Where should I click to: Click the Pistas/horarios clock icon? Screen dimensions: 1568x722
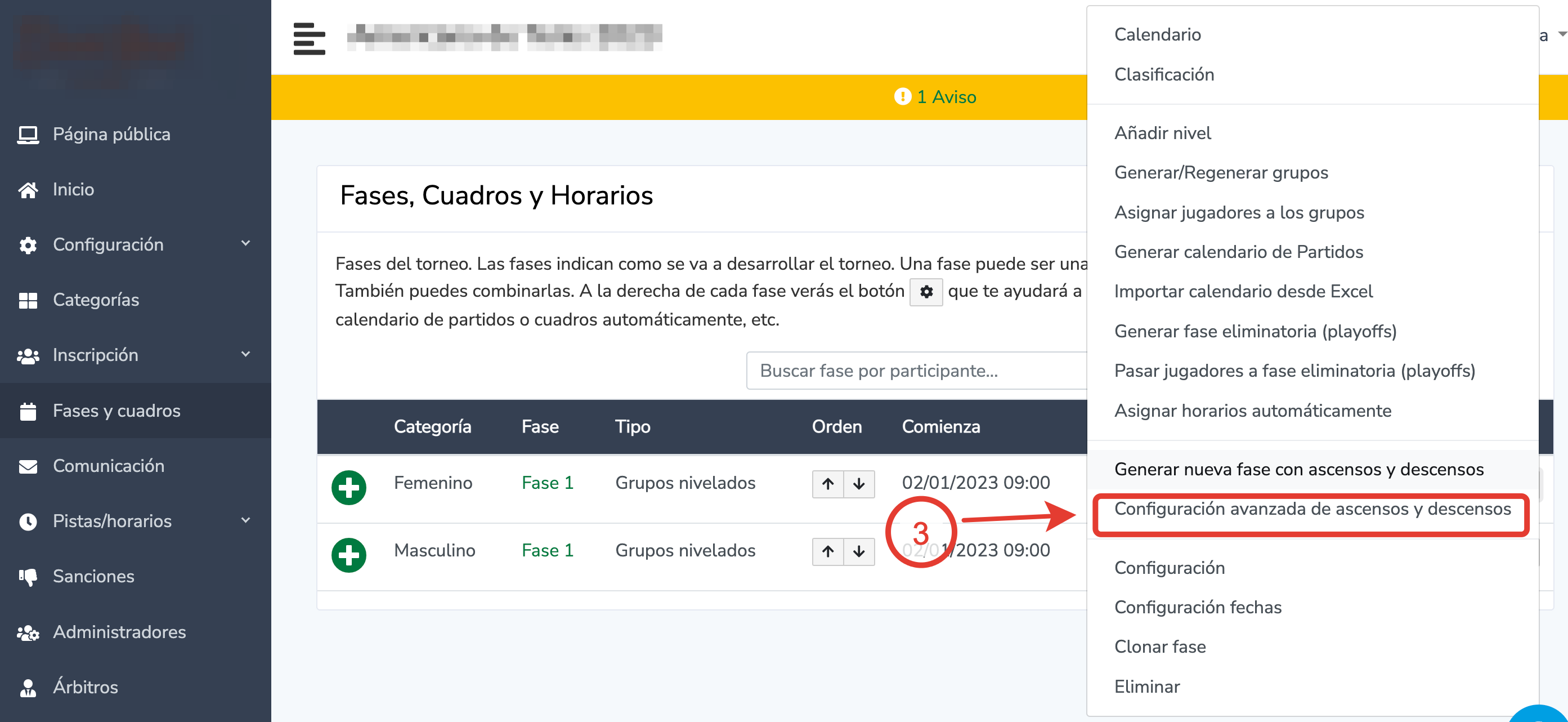[28, 522]
